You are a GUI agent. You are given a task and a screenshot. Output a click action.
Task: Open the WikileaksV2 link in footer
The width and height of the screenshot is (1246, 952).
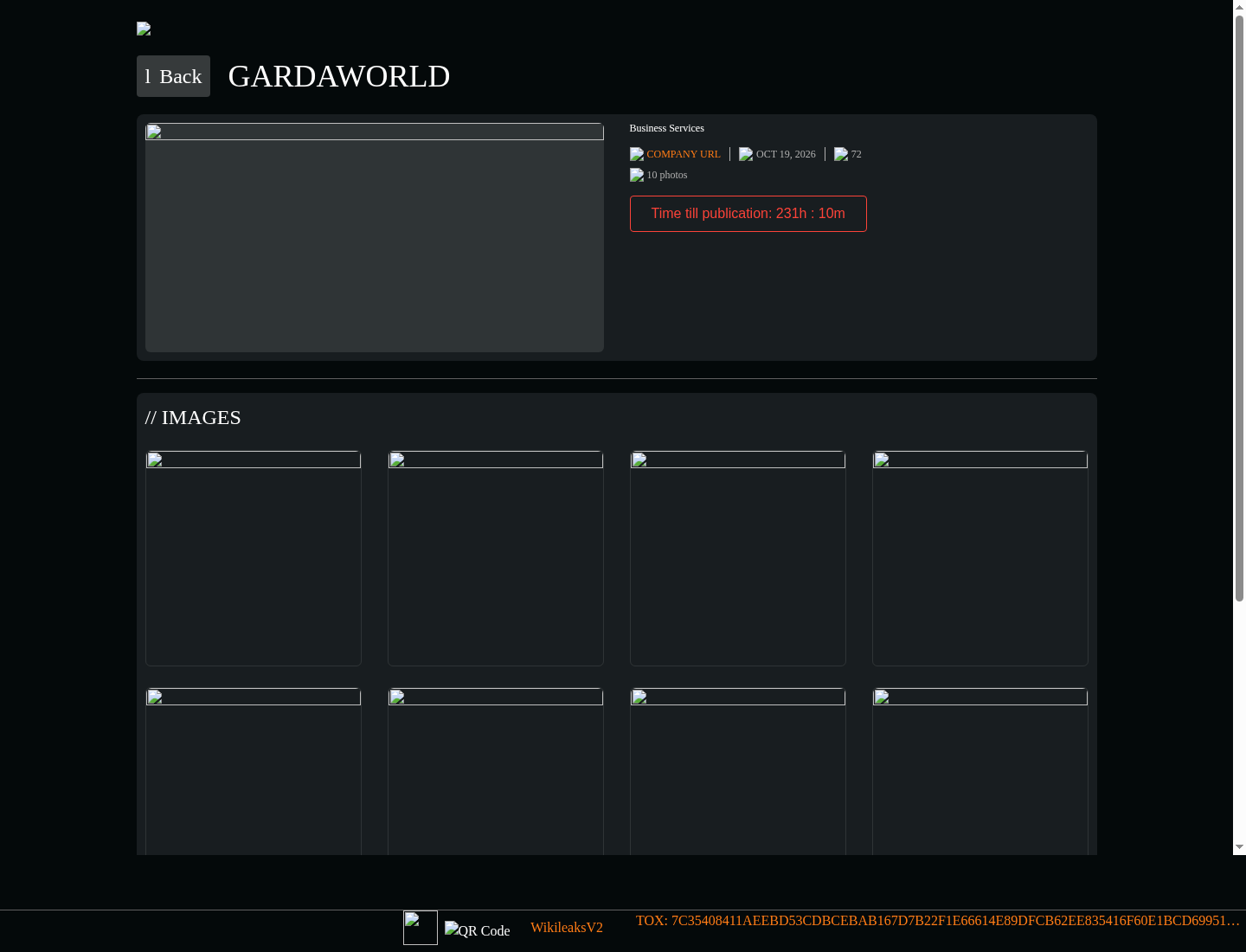[x=567, y=928]
